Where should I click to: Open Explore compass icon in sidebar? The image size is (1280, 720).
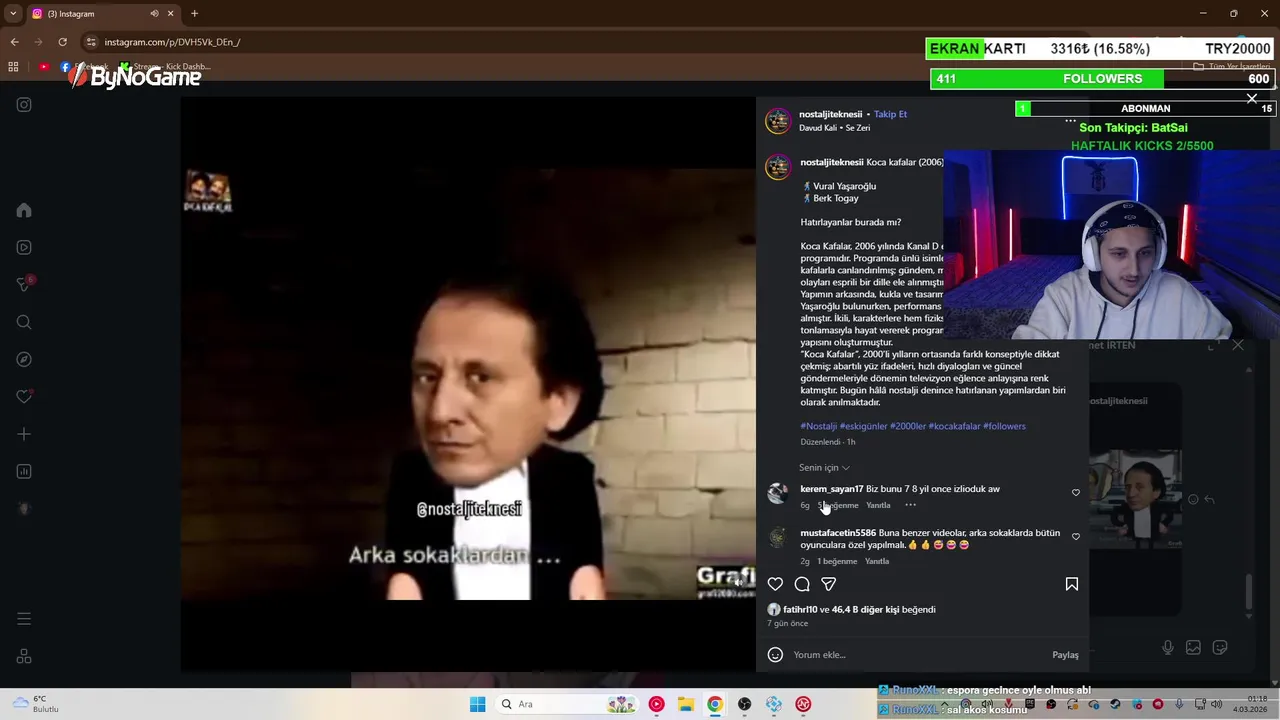(24, 359)
